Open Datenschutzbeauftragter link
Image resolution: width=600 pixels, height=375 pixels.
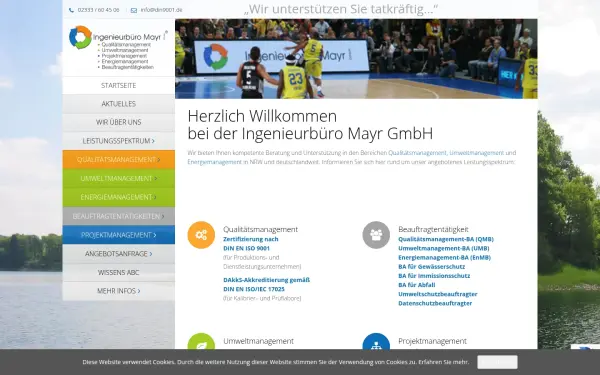click(x=435, y=303)
